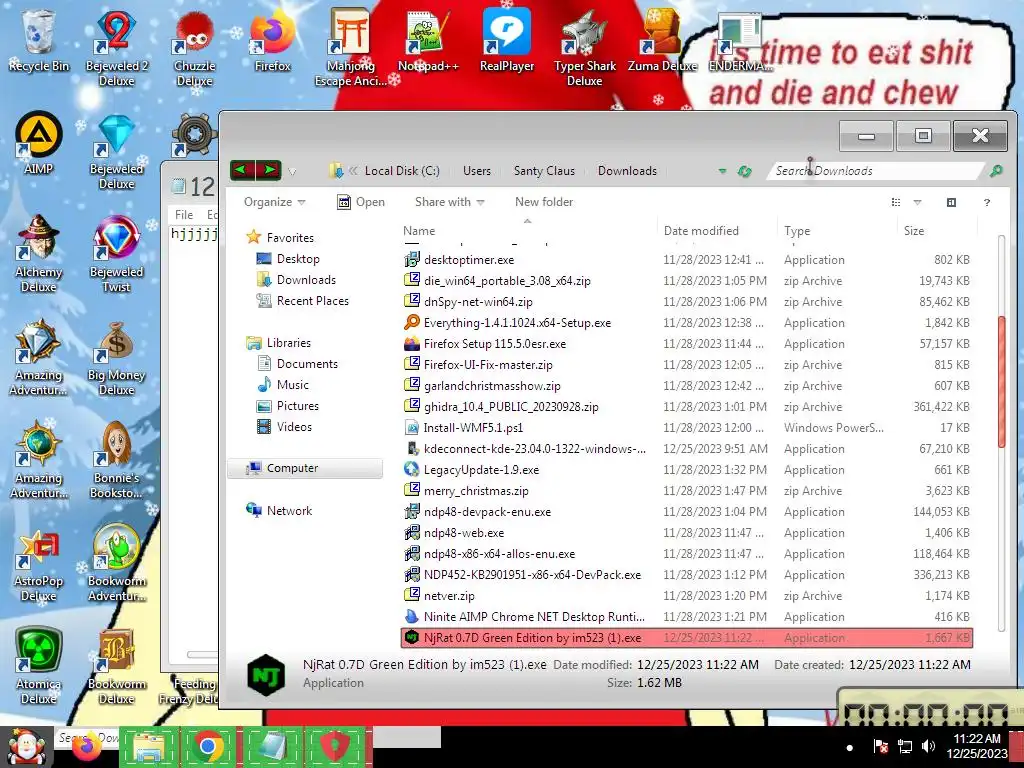Launch Mahjong Escape desktop shortcut
This screenshot has width=1024, height=768.
[x=351, y=48]
